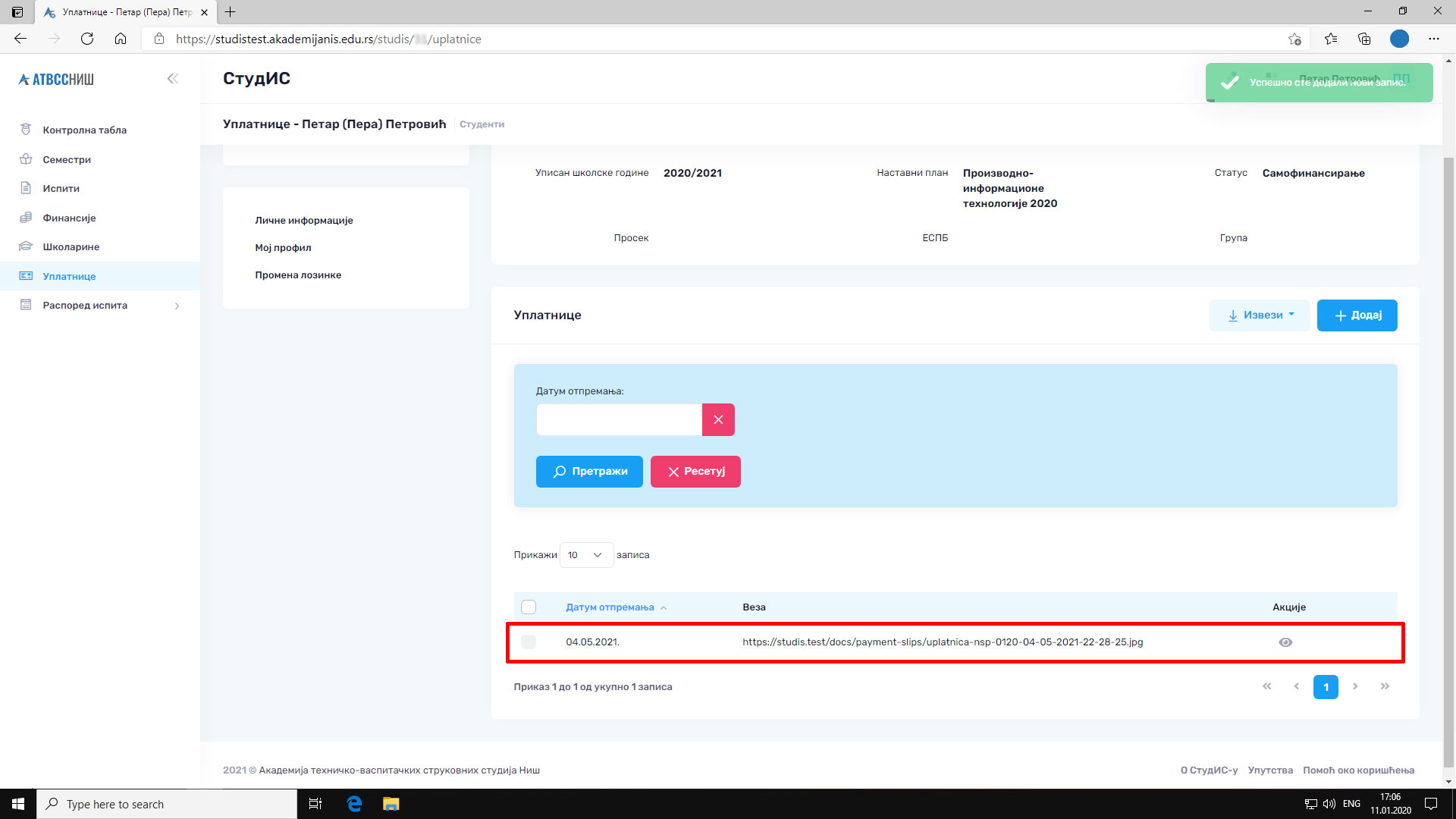
Task: Open Упутства footer link
Action: tap(1270, 770)
